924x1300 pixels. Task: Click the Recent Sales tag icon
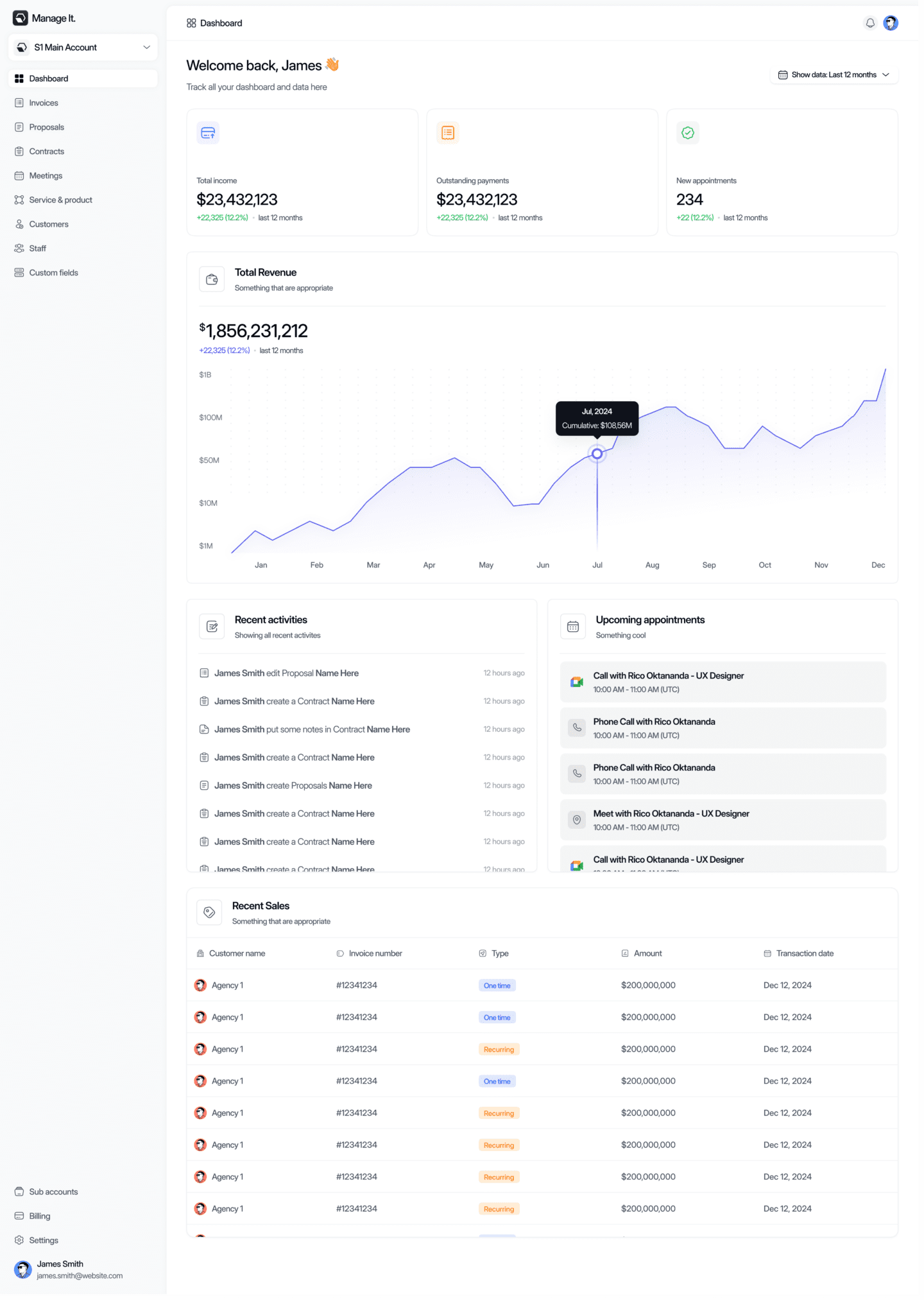(209, 912)
